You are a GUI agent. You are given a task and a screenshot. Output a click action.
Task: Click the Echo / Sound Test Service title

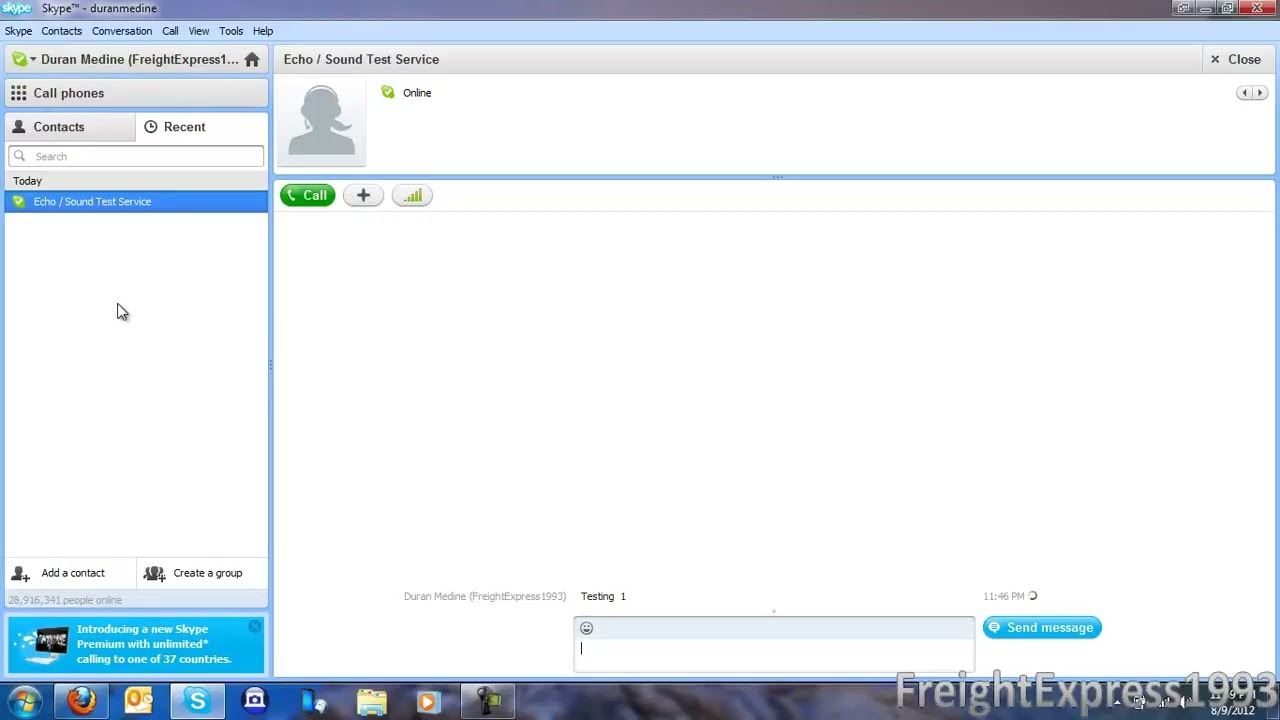pos(361,60)
